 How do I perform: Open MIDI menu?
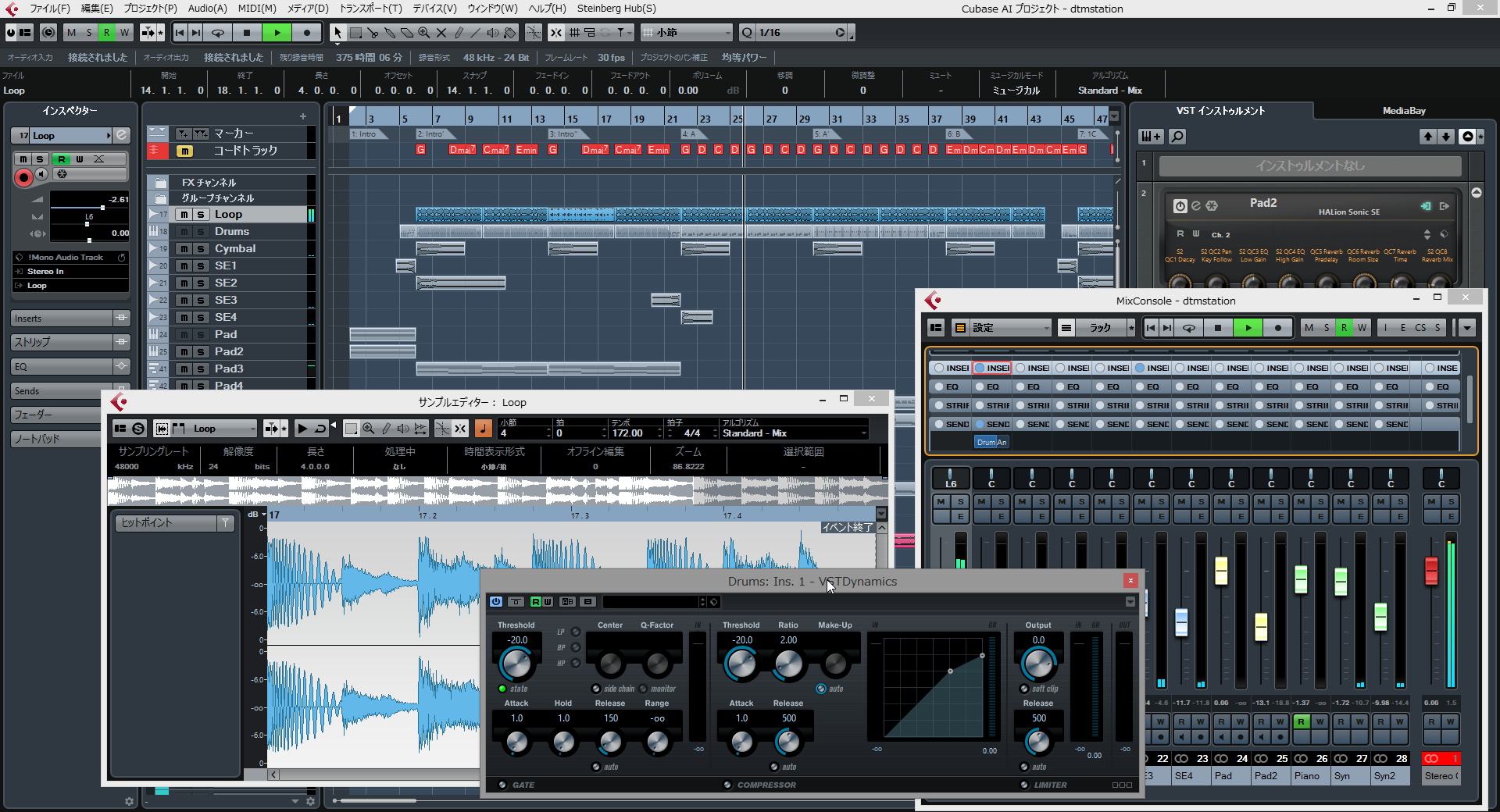(257, 9)
